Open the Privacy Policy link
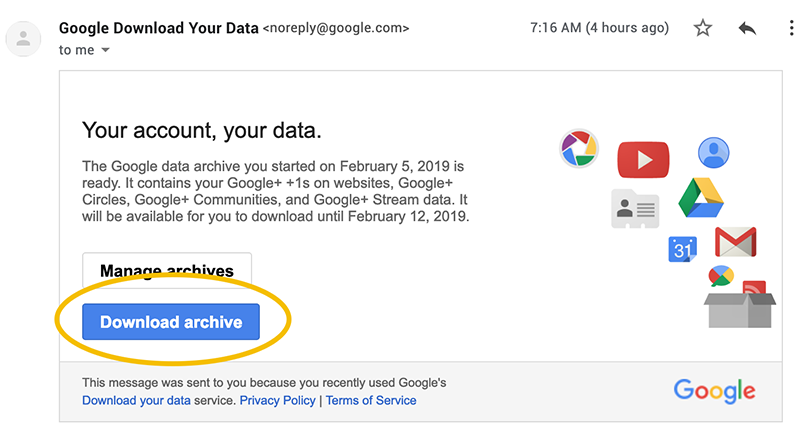This screenshot has height=439, width=804. pyautogui.click(x=278, y=400)
